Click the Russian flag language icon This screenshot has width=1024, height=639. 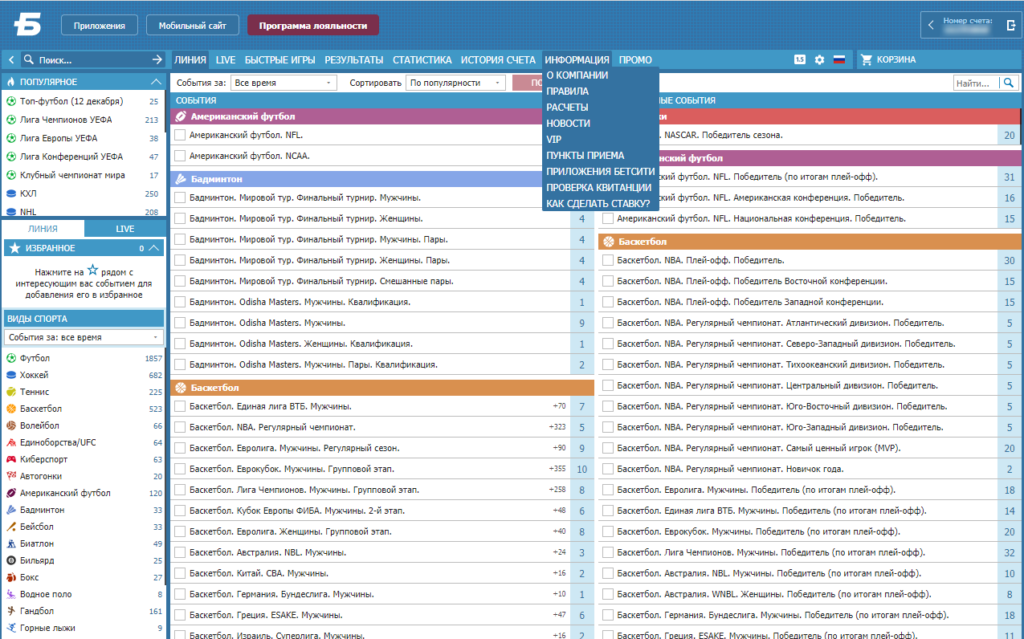pyautogui.click(x=839, y=59)
